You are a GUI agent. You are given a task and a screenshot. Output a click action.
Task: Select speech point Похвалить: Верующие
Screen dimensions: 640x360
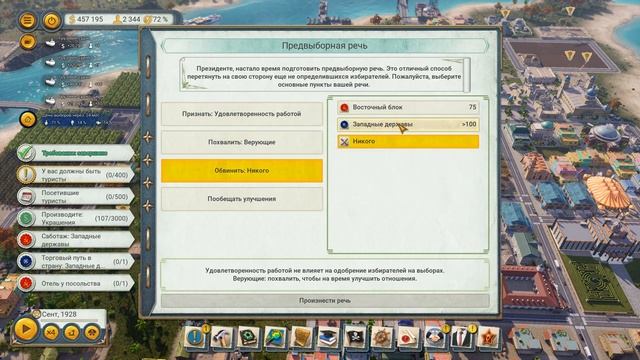(242, 142)
